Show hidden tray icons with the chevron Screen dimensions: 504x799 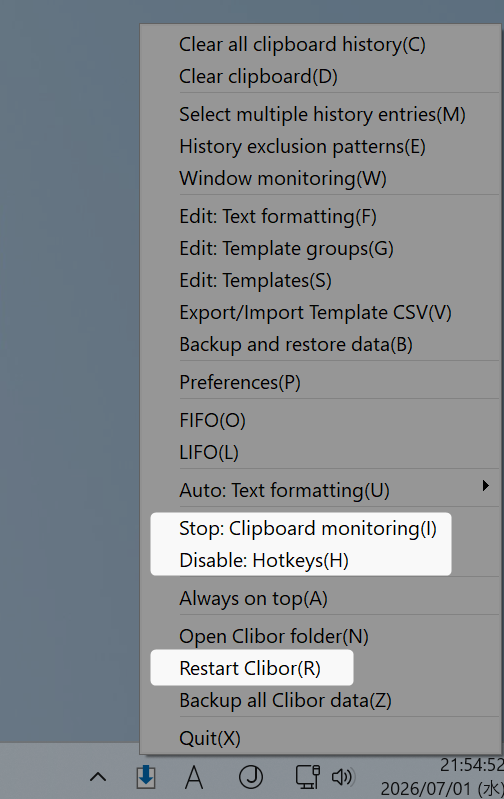(x=98, y=777)
